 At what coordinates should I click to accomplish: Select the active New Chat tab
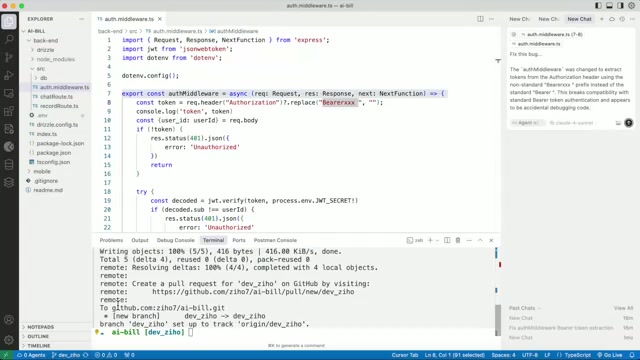pos(579,19)
